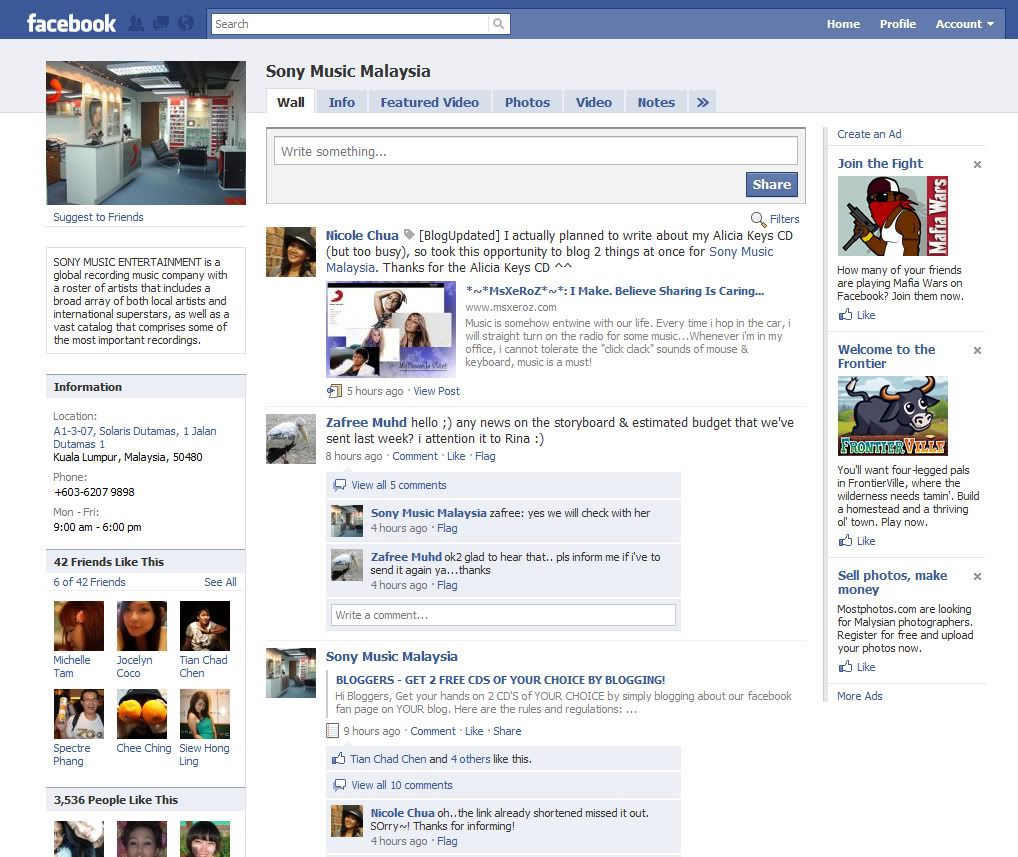The width and height of the screenshot is (1018, 857).
Task: Click the location address link A1-3-07 Solaris Dutamas
Action: [x=134, y=438]
